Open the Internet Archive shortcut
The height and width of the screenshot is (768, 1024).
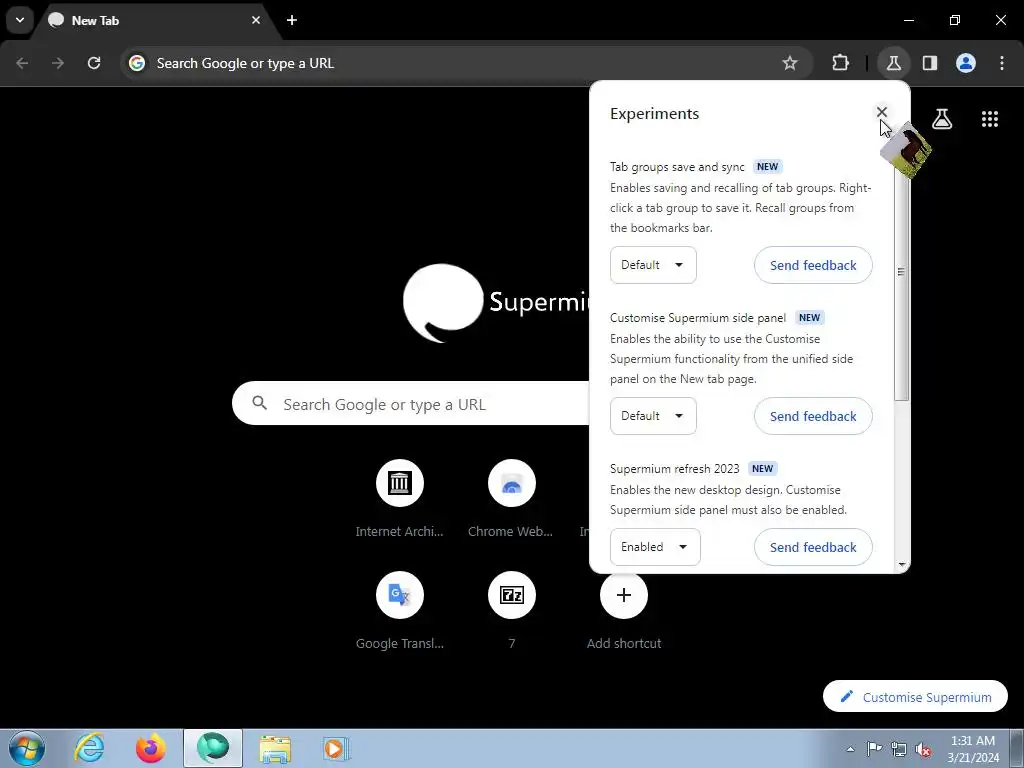(400, 483)
